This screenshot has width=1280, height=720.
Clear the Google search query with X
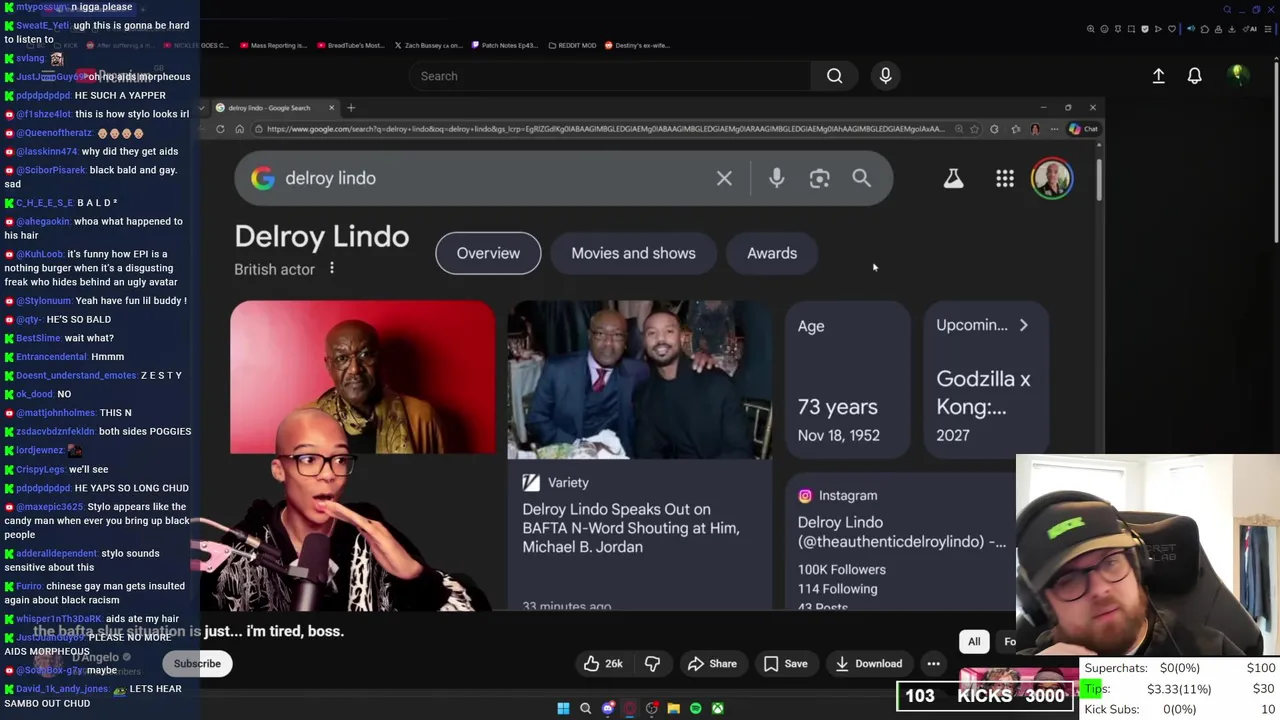point(724,178)
